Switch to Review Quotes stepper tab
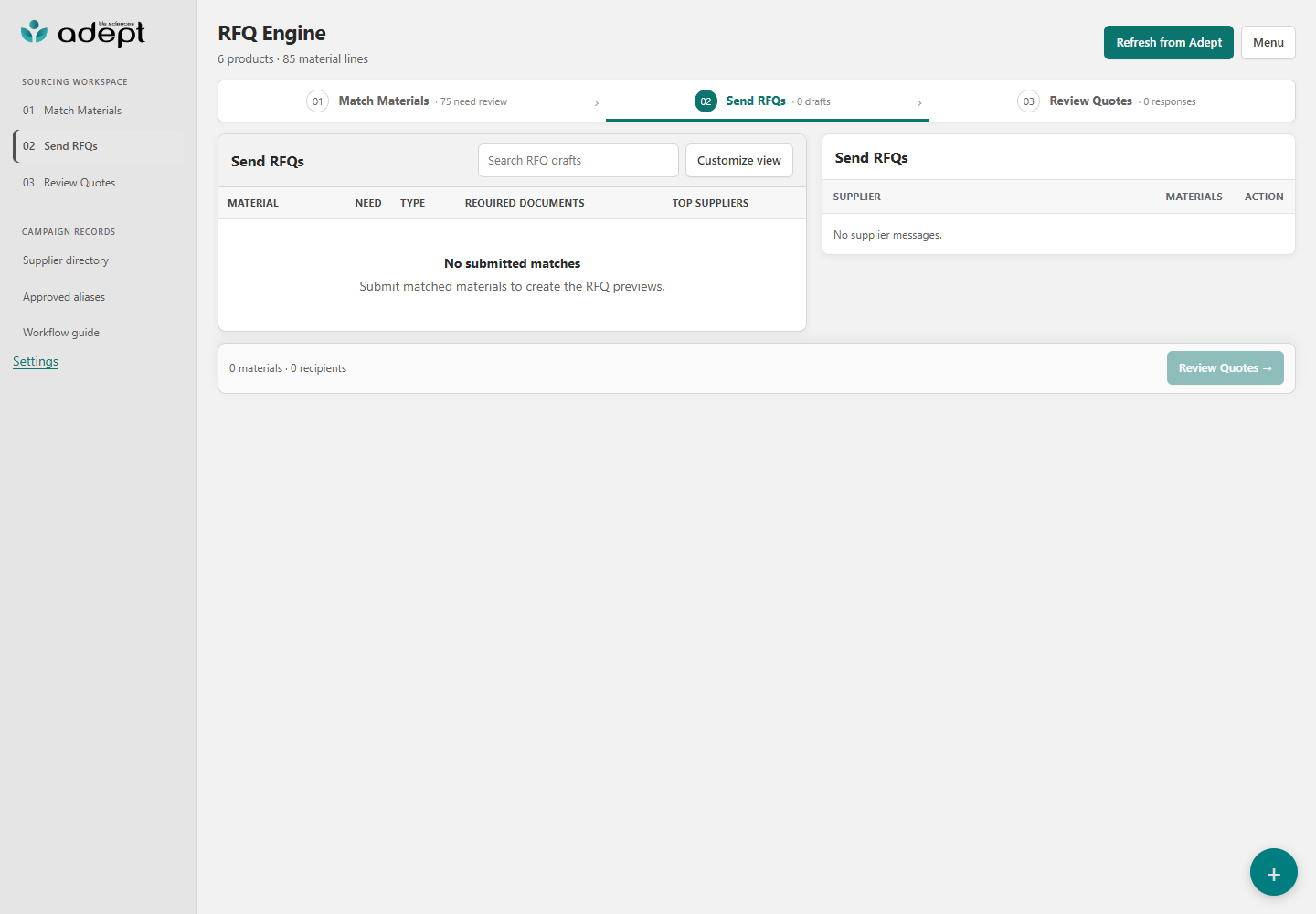The height and width of the screenshot is (914, 1316). pos(1111,101)
